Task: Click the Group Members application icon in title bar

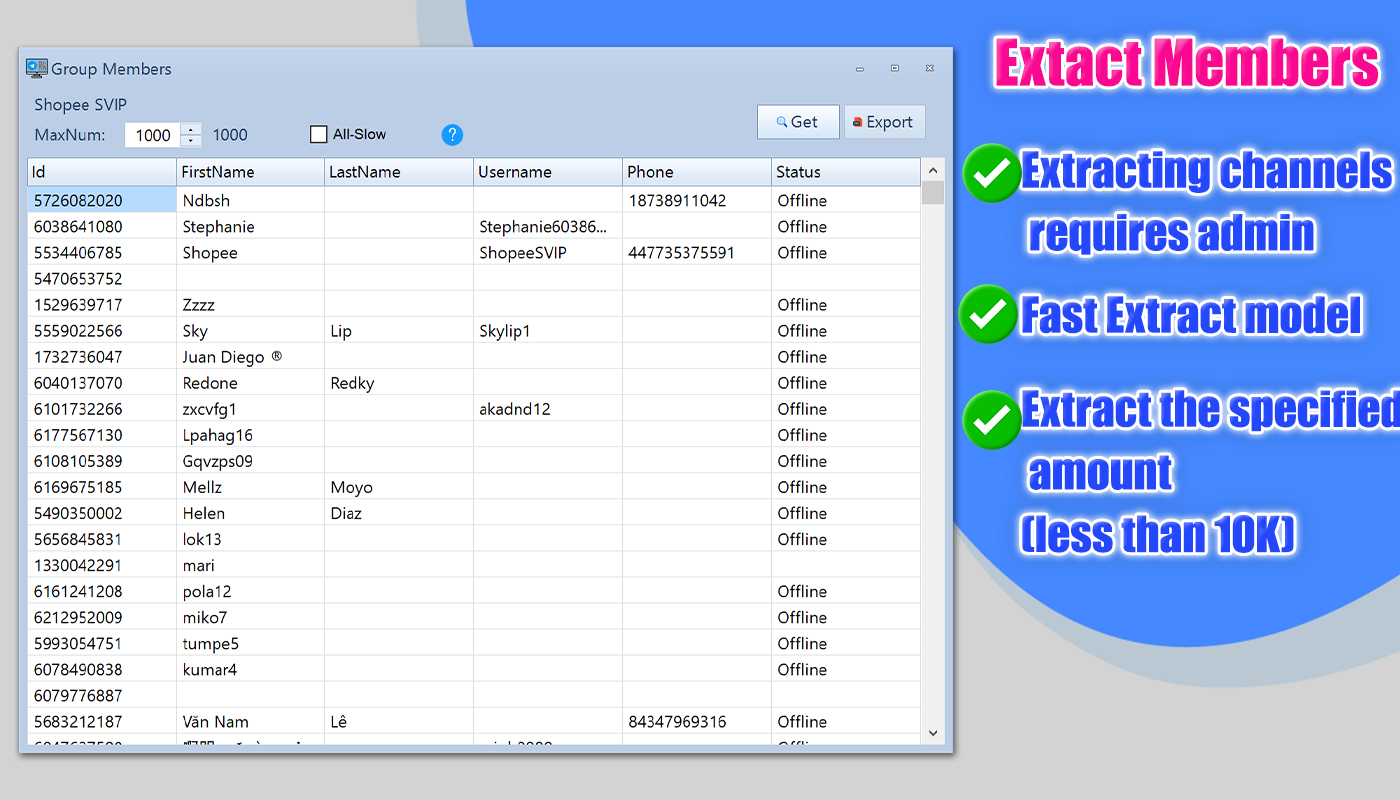Action: pos(37,68)
